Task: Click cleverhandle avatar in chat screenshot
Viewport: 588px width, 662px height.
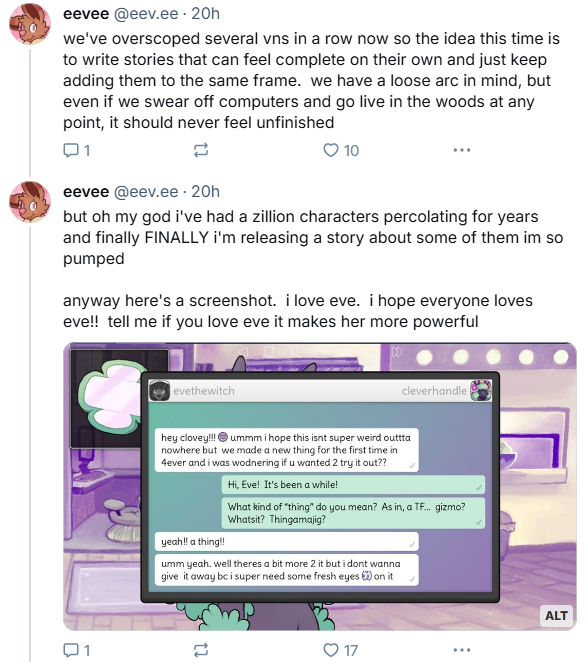Action: coord(481,391)
